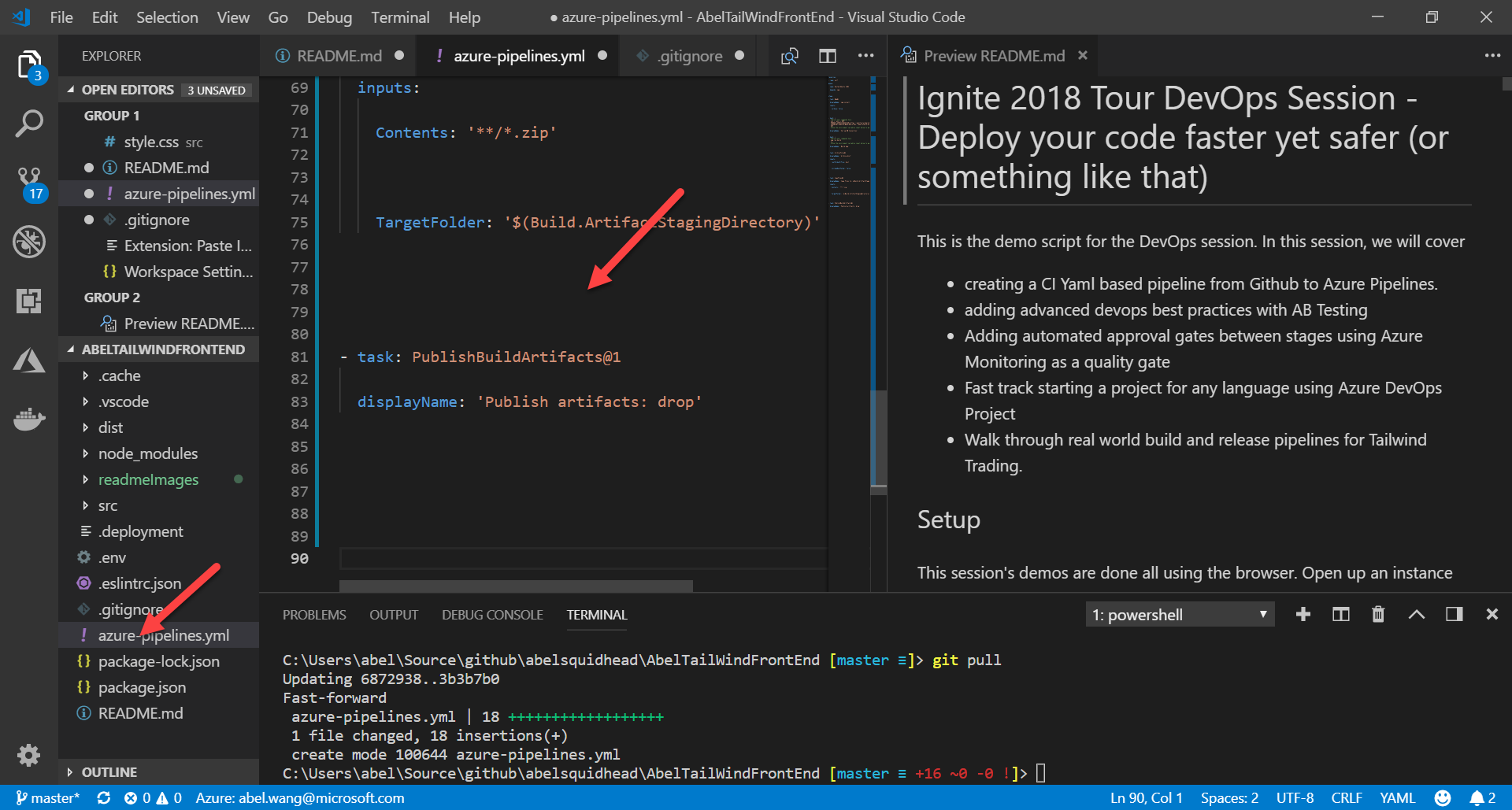Switch to the .gitignore editor tab

pos(690,56)
